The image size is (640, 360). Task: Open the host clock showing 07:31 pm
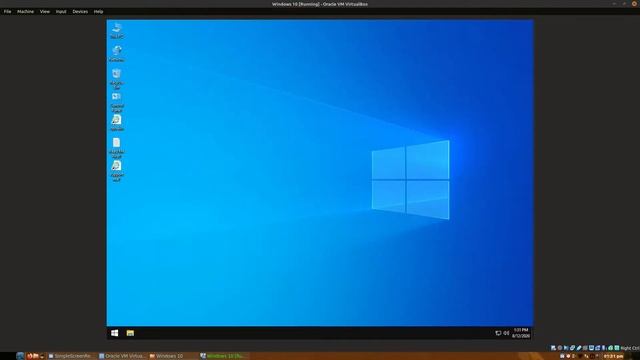coord(613,356)
